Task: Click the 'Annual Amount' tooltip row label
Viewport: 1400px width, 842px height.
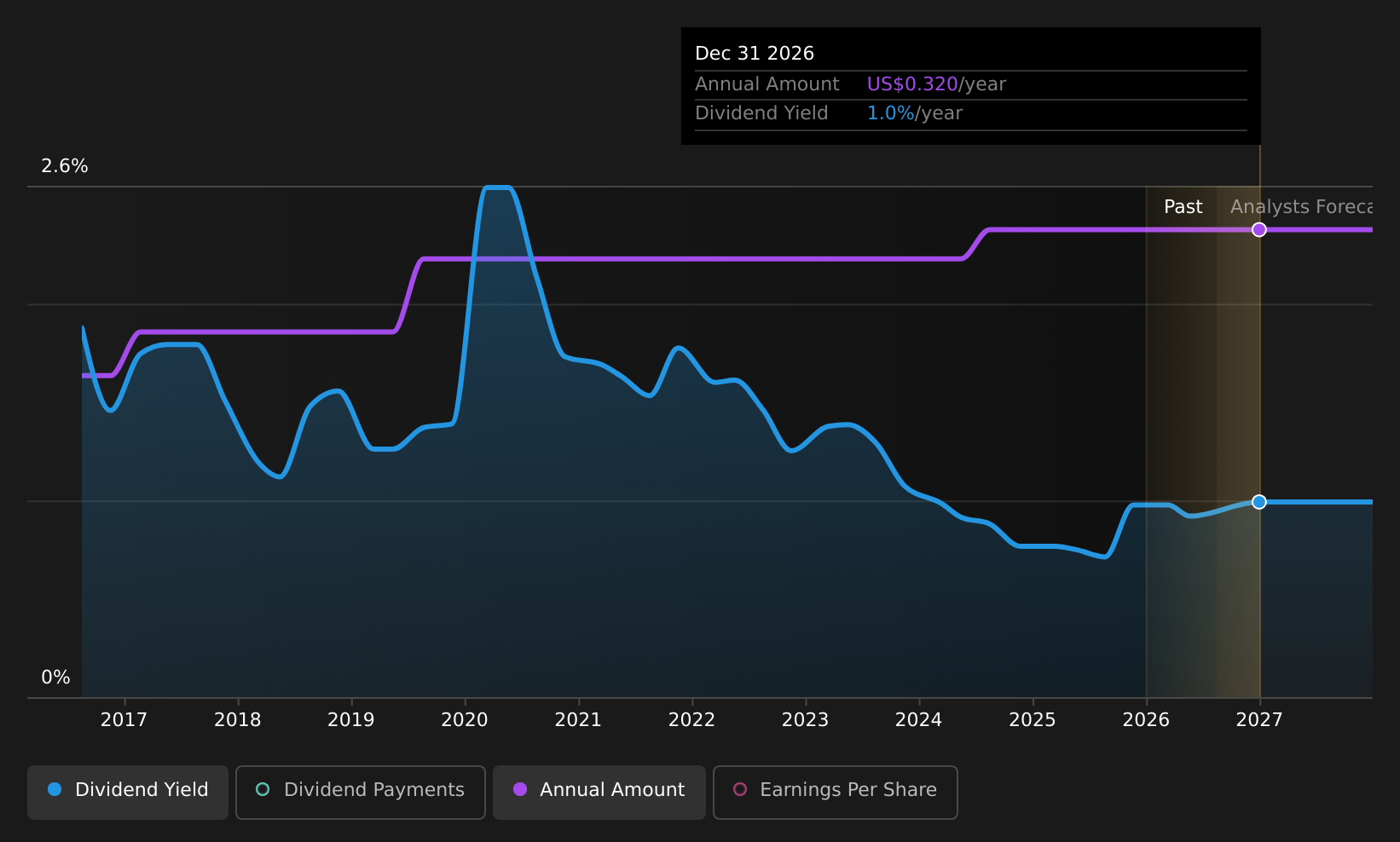Action: 767,84
